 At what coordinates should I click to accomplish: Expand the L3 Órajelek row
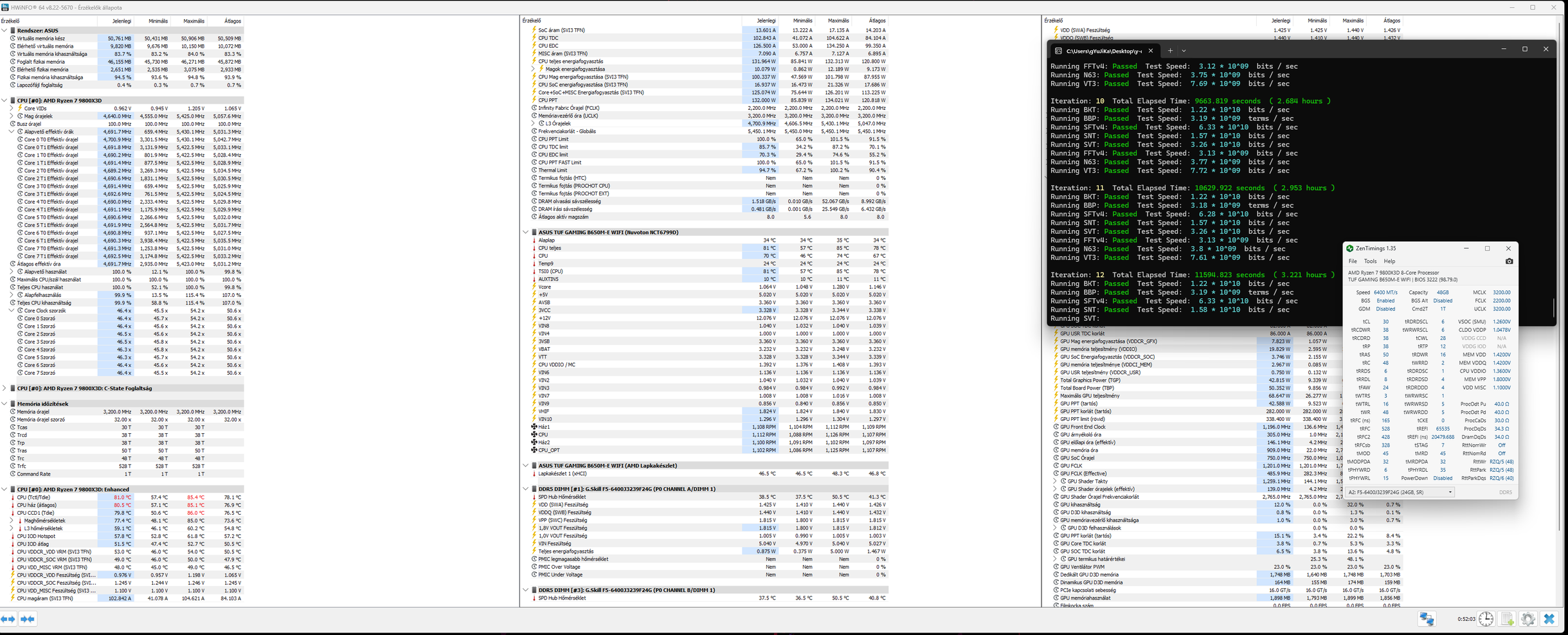(x=533, y=123)
